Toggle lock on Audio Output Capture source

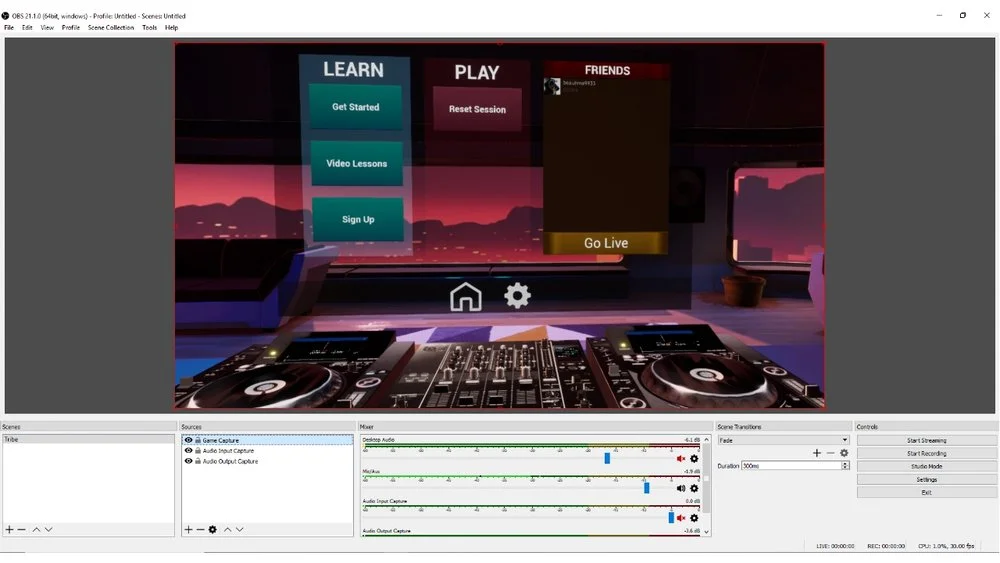(x=198, y=461)
